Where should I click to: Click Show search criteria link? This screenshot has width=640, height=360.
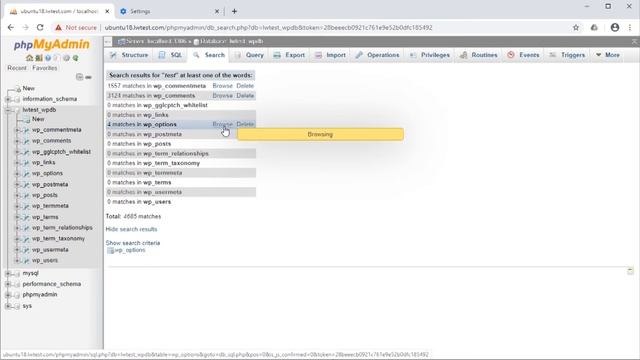[x=133, y=243]
